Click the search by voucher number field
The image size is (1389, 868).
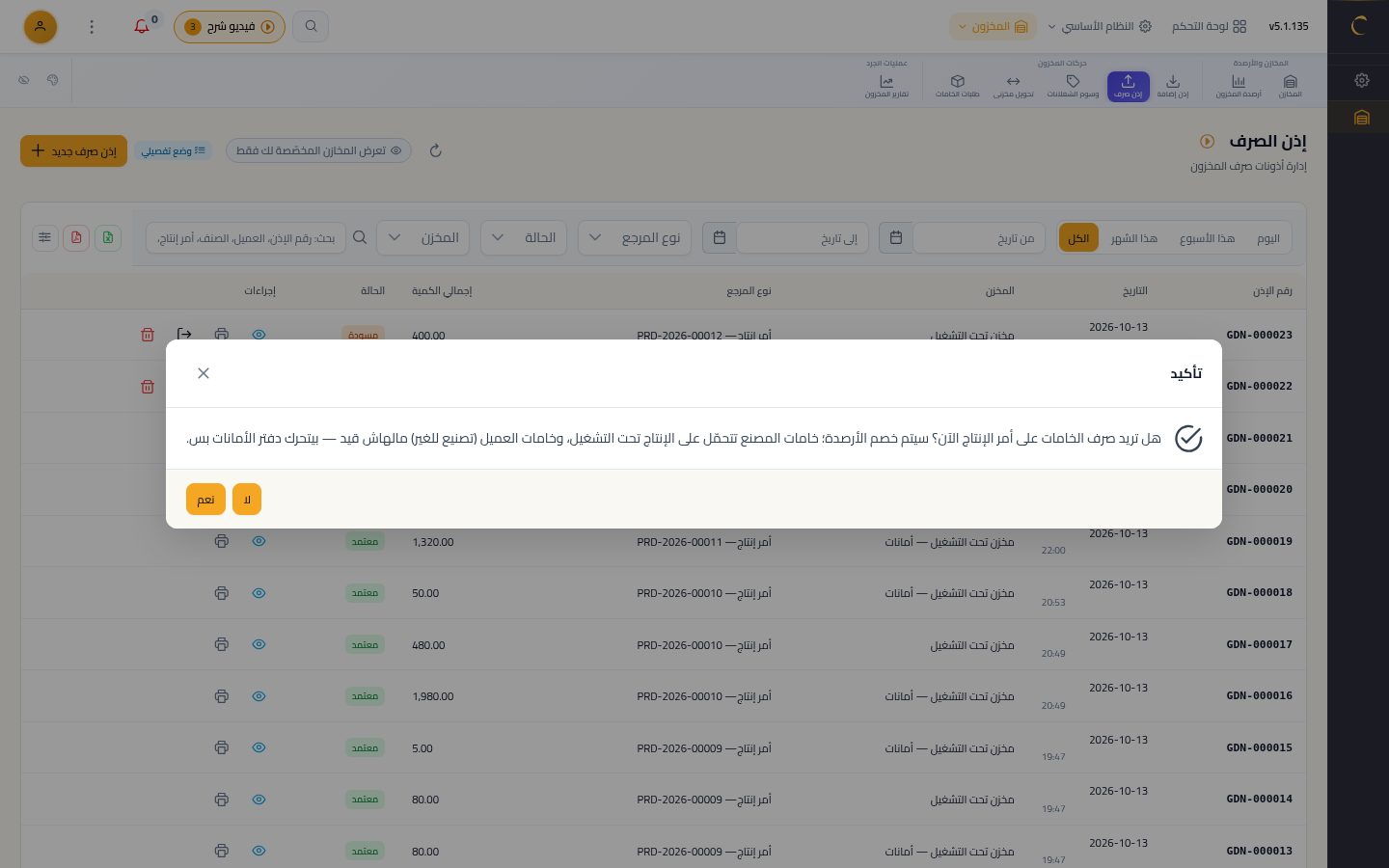tap(246, 237)
